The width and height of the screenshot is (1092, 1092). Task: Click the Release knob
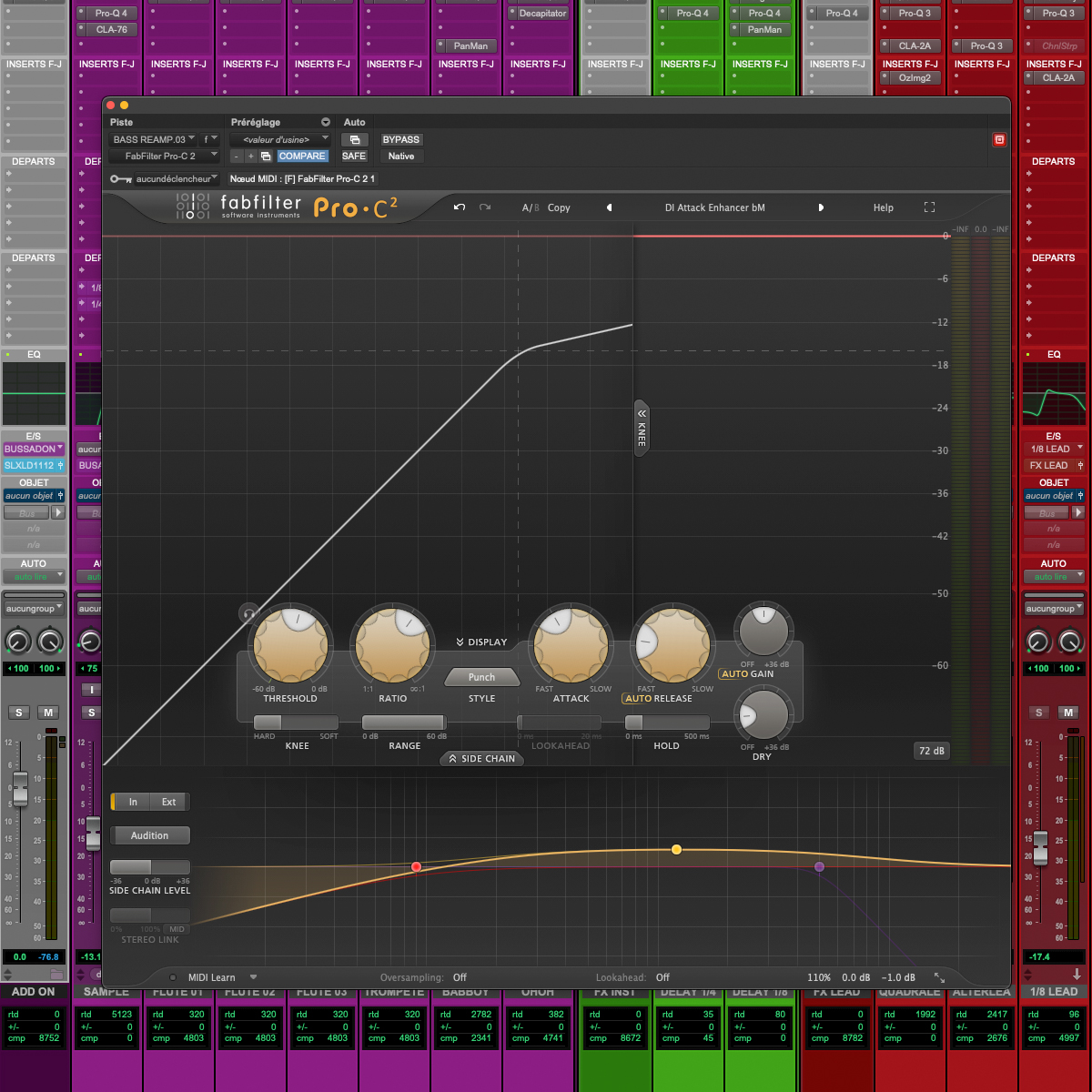[673, 645]
